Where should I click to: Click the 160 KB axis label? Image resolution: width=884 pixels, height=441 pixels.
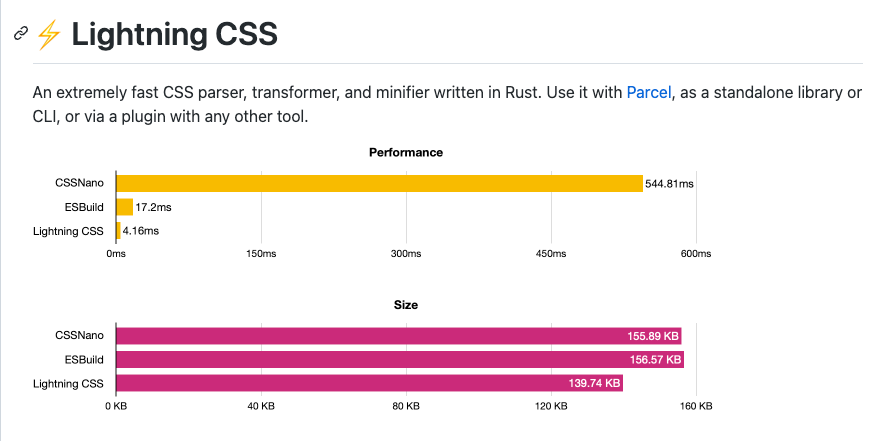pyautogui.click(x=696, y=406)
